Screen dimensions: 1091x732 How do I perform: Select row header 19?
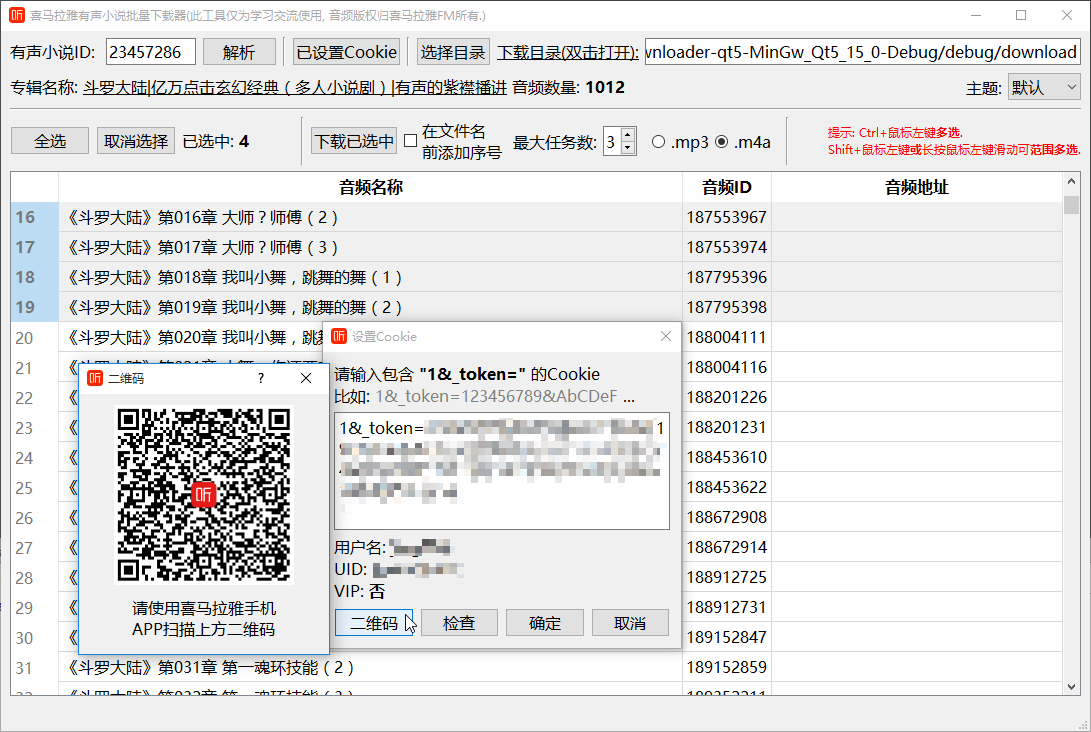(34, 307)
